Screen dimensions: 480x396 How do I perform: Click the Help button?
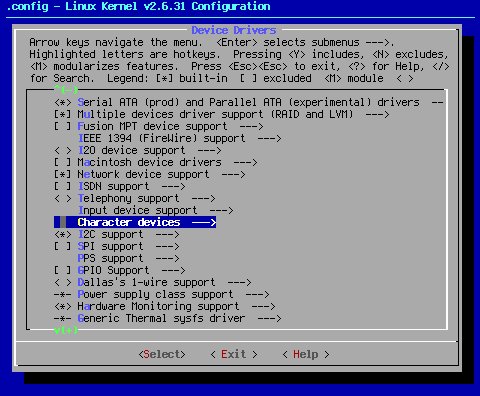click(x=306, y=354)
